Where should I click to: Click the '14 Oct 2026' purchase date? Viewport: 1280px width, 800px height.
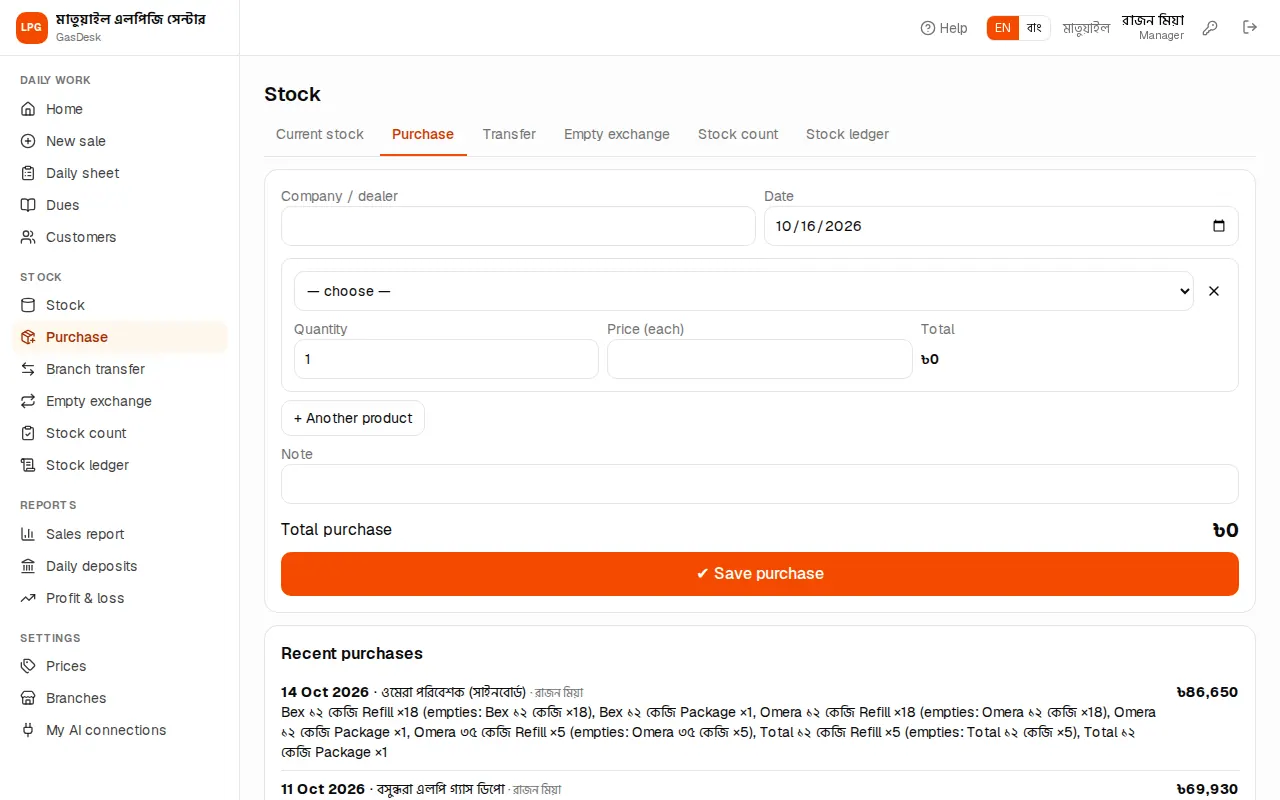pyautogui.click(x=325, y=692)
